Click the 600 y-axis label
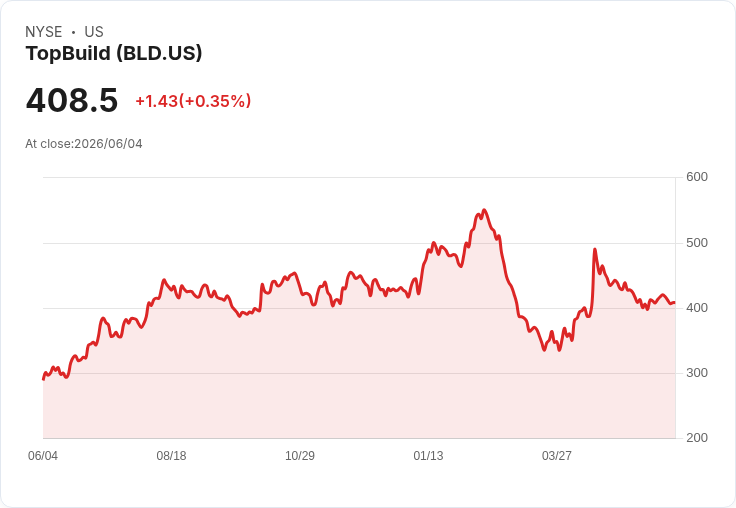 point(697,177)
